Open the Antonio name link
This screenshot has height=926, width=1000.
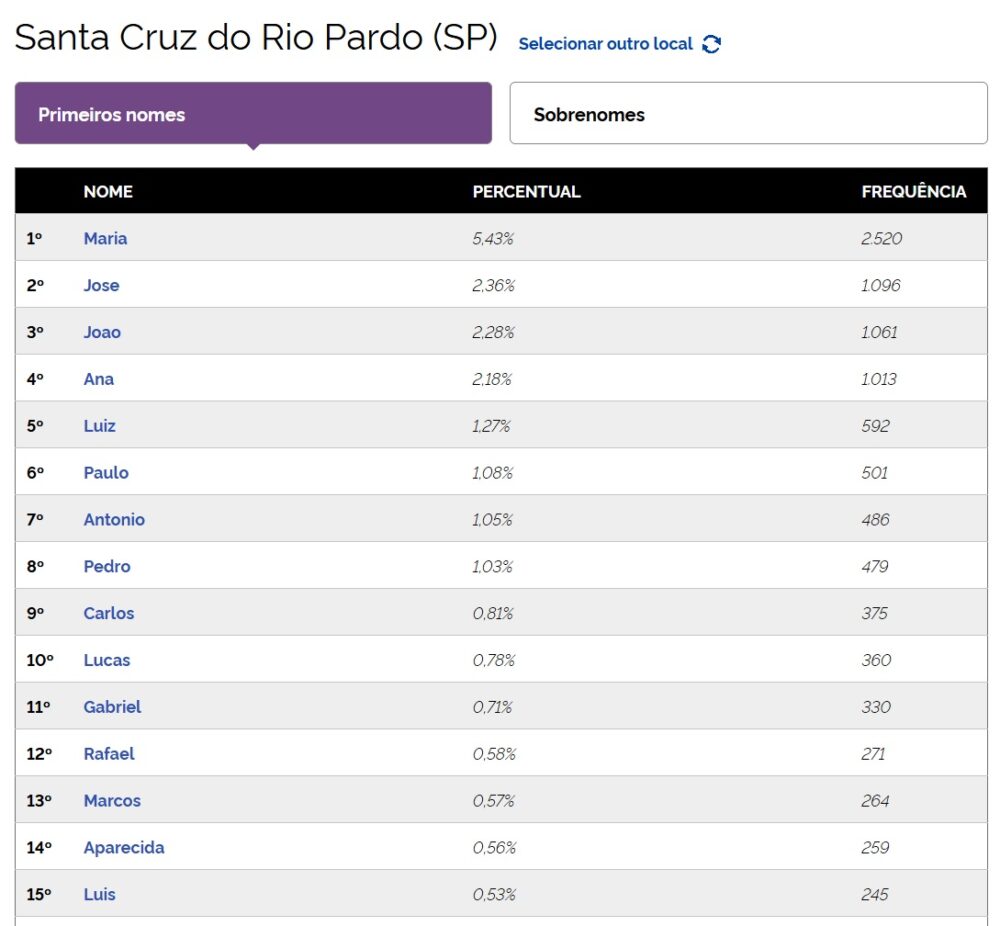tap(114, 520)
